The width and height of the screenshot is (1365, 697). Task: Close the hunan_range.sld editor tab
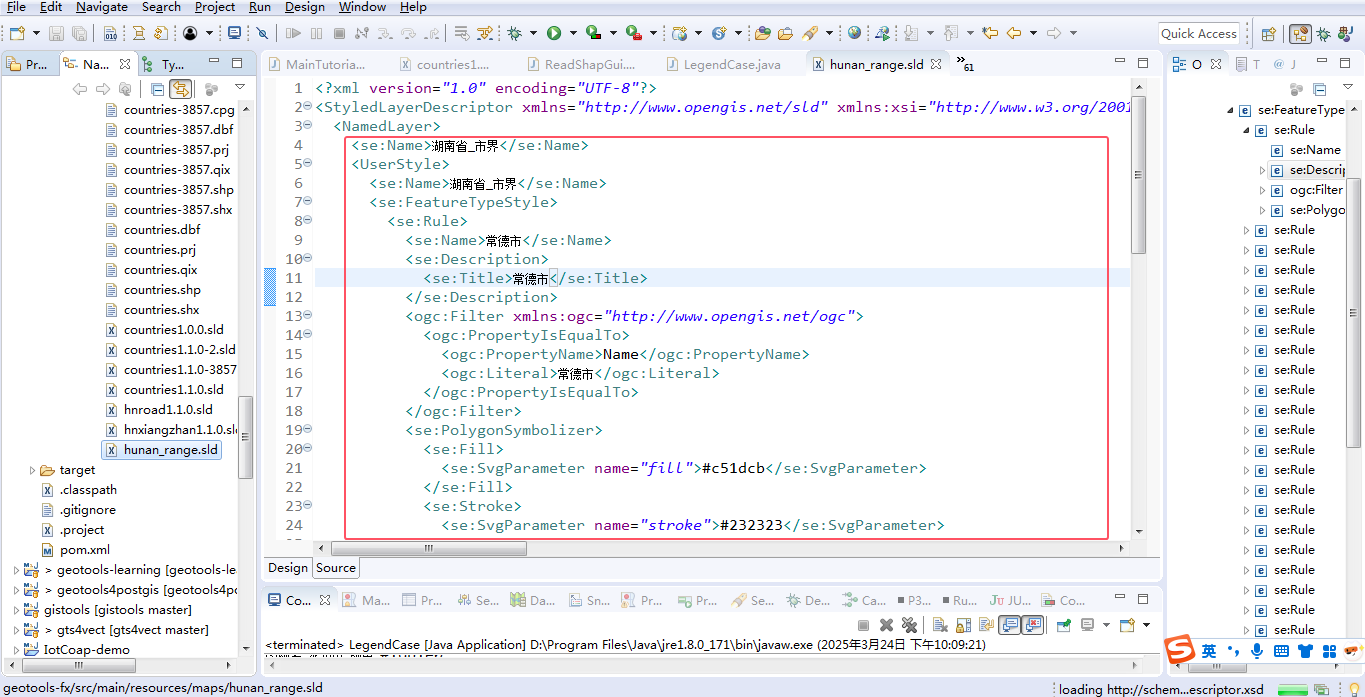click(937, 64)
